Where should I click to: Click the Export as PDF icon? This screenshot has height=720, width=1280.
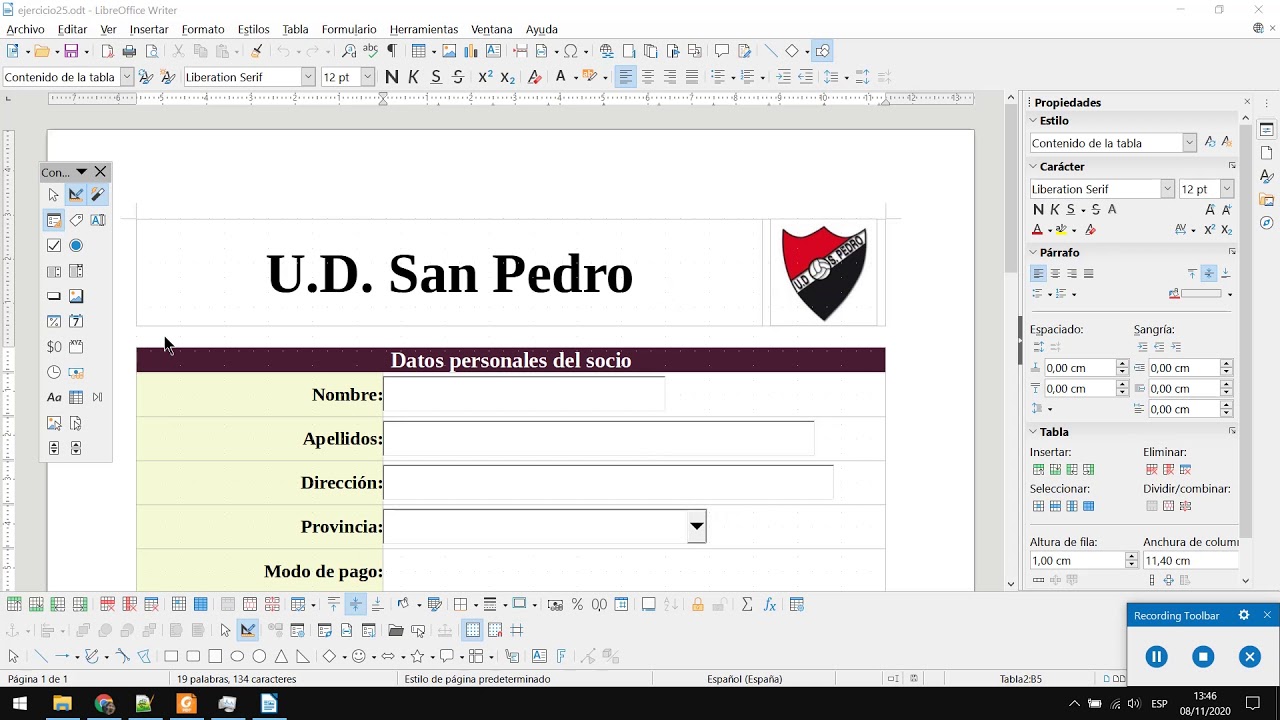pyautogui.click(x=108, y=51)
